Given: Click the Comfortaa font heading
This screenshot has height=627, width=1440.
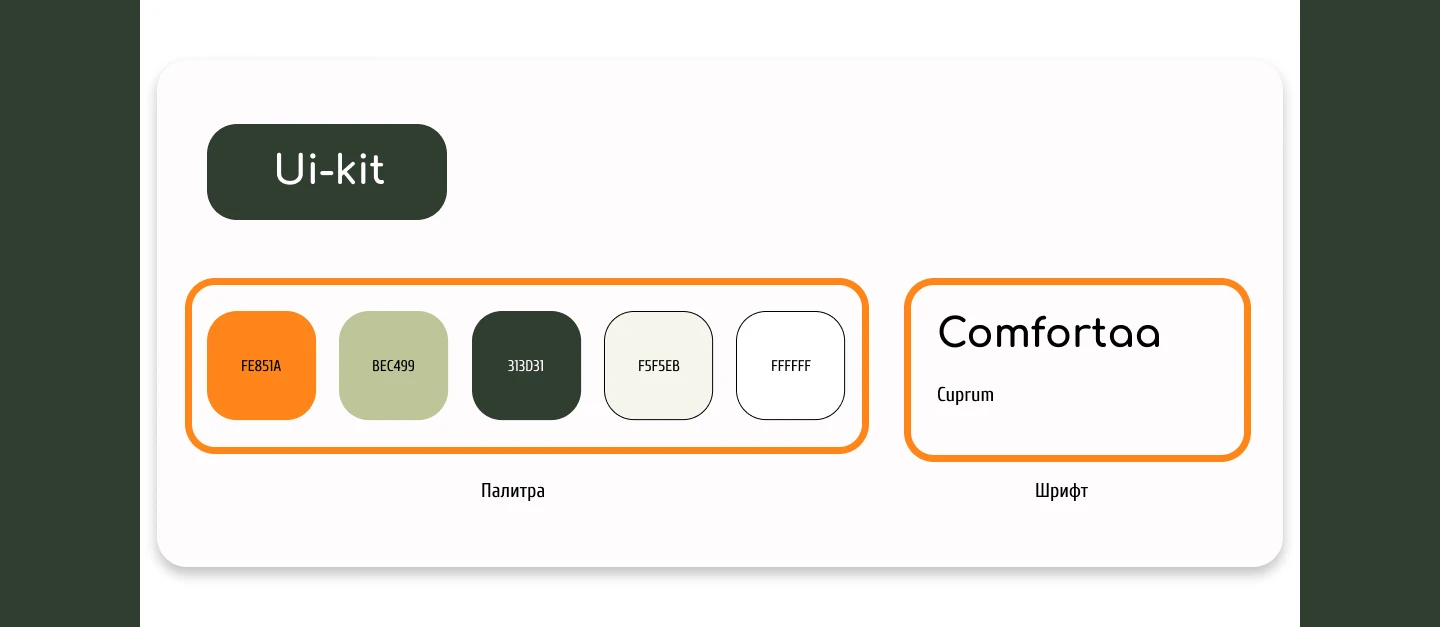Looking at the screenshot, I should (1049, 332).
